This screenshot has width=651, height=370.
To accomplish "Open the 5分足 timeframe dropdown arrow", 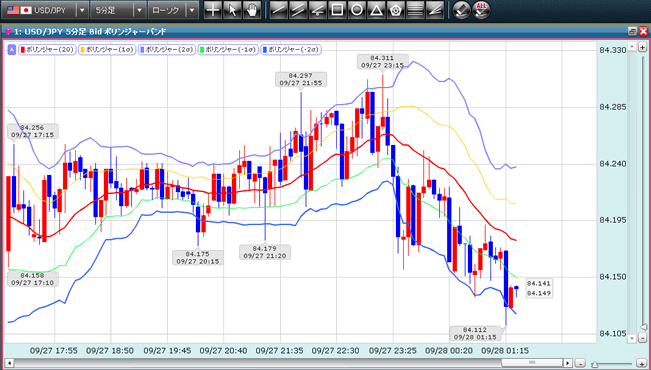I will coord(140,10).
